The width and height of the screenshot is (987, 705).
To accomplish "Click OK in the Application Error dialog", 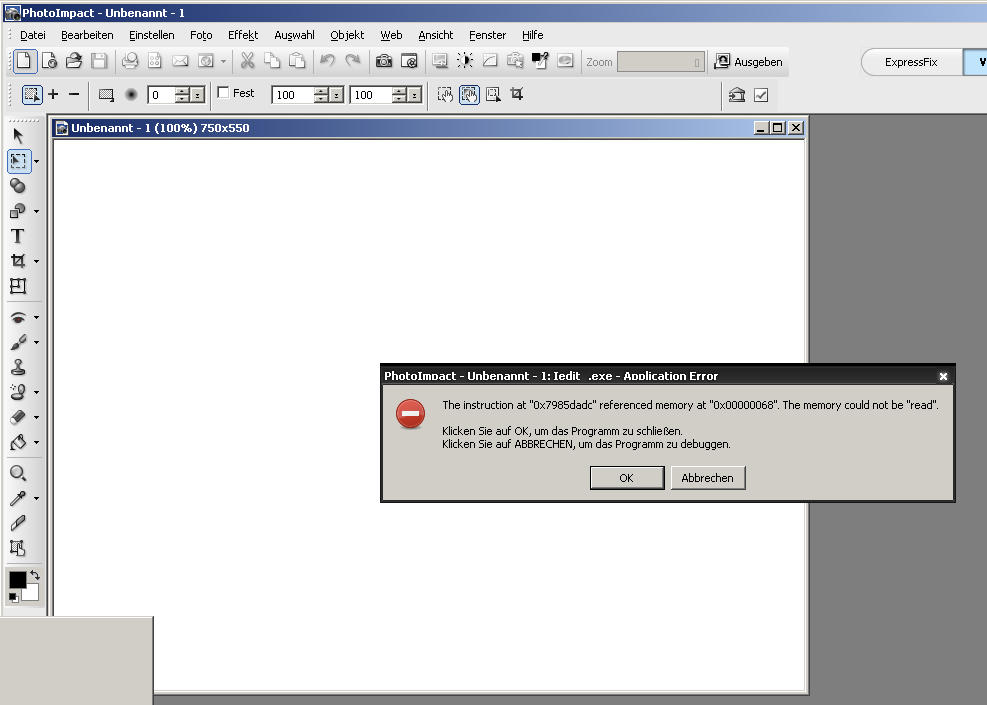I will pos(626,478).
